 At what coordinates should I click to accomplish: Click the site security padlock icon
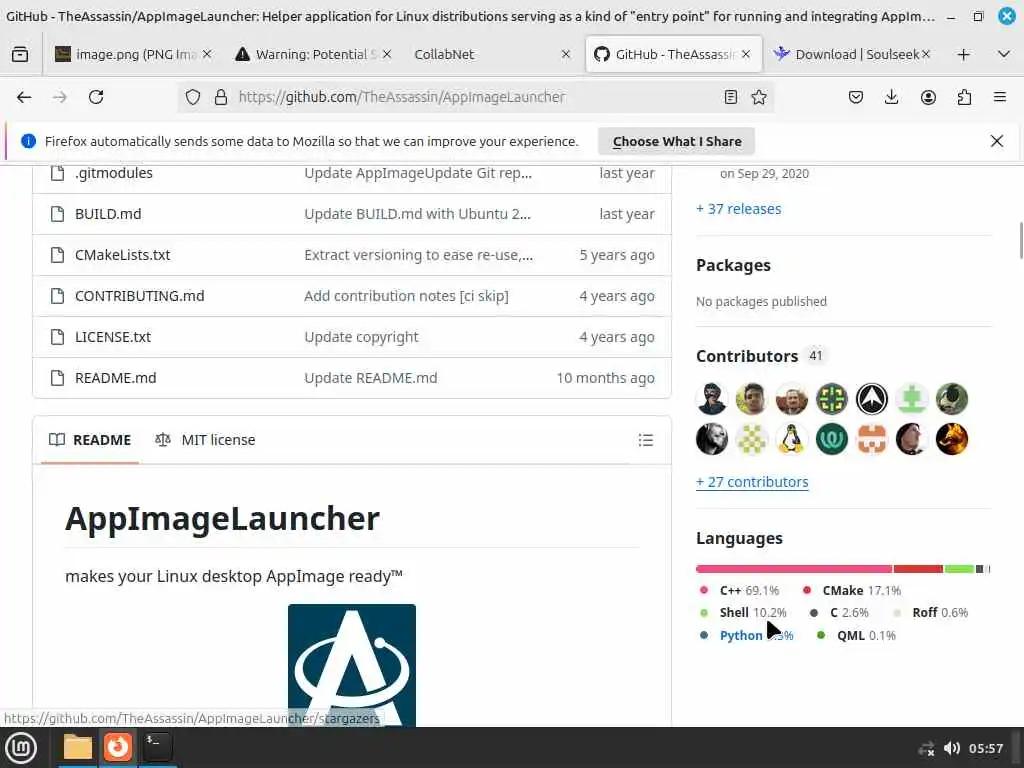tap(221, 97)
